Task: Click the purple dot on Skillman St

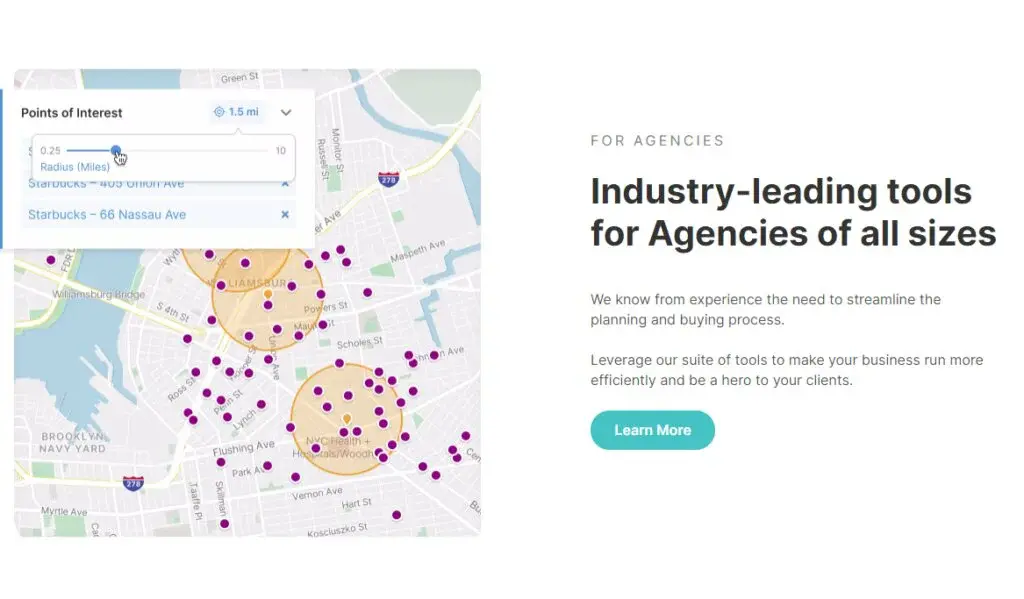Action: point(225,524)
